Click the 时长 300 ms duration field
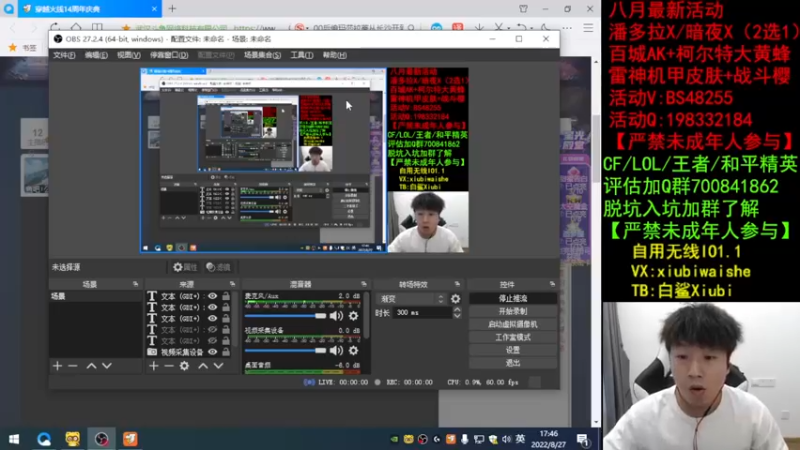 [422, 313]
